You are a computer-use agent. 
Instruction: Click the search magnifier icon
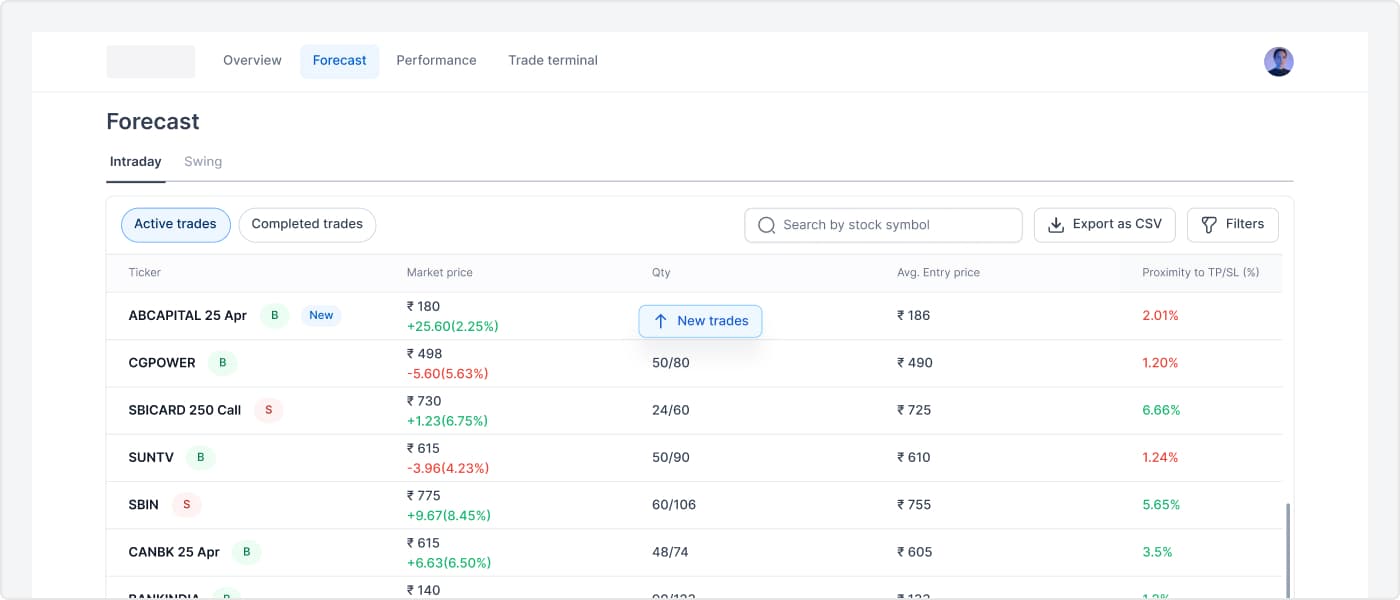click(x=767, y=225)
